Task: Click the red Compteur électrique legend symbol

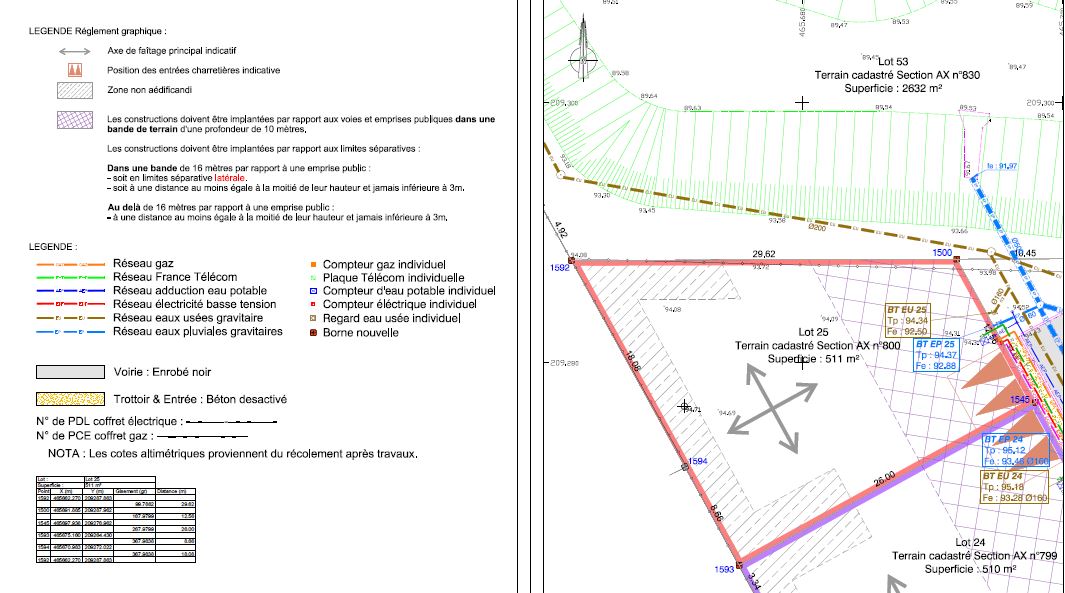Action: click(313, 304)
